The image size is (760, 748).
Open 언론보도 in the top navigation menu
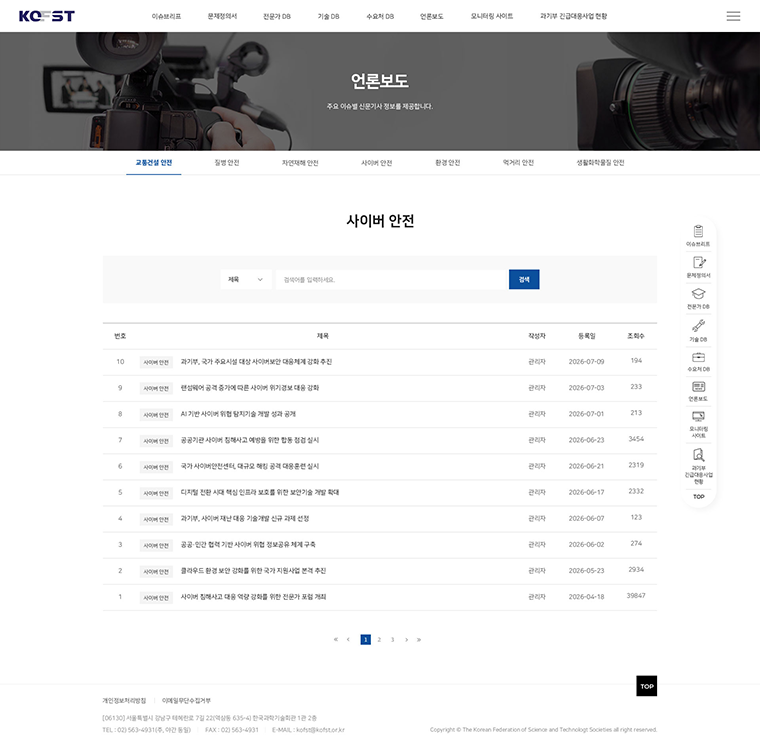(x=431, y=16)
